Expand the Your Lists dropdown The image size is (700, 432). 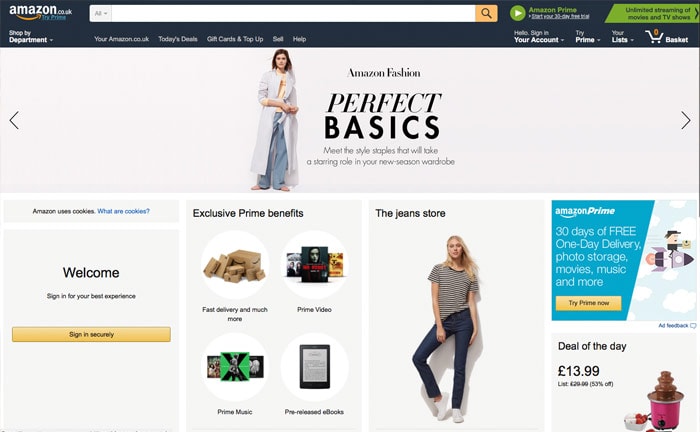[x=622, y=36]
